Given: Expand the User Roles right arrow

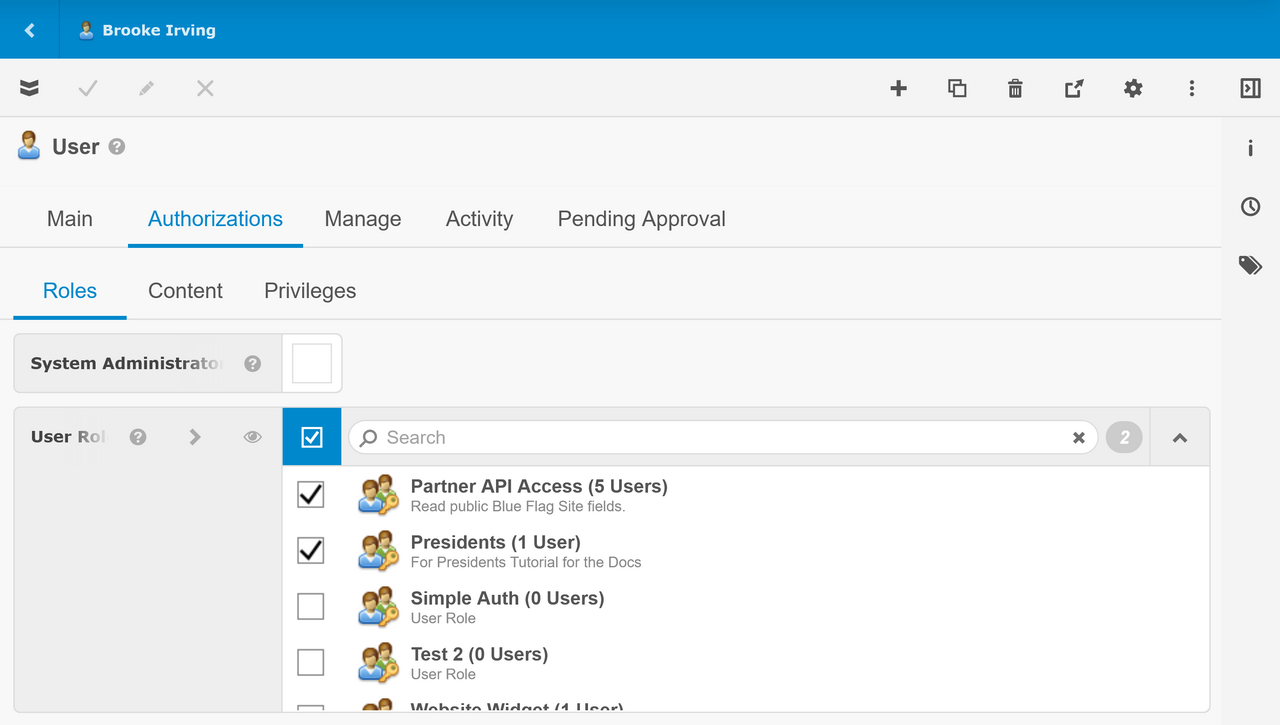Looking at the screenshot, I should (195, 437).
